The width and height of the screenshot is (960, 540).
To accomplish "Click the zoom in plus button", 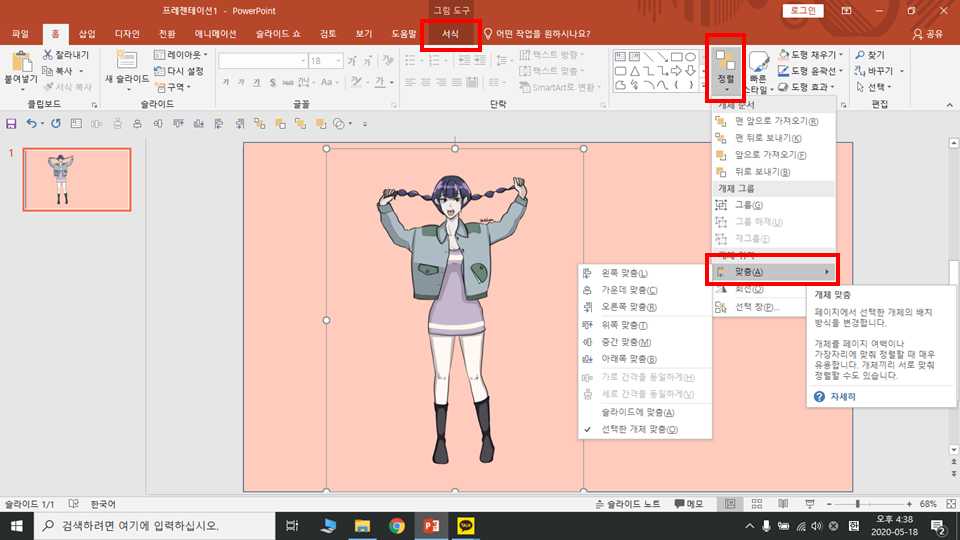I will [909, 504].
